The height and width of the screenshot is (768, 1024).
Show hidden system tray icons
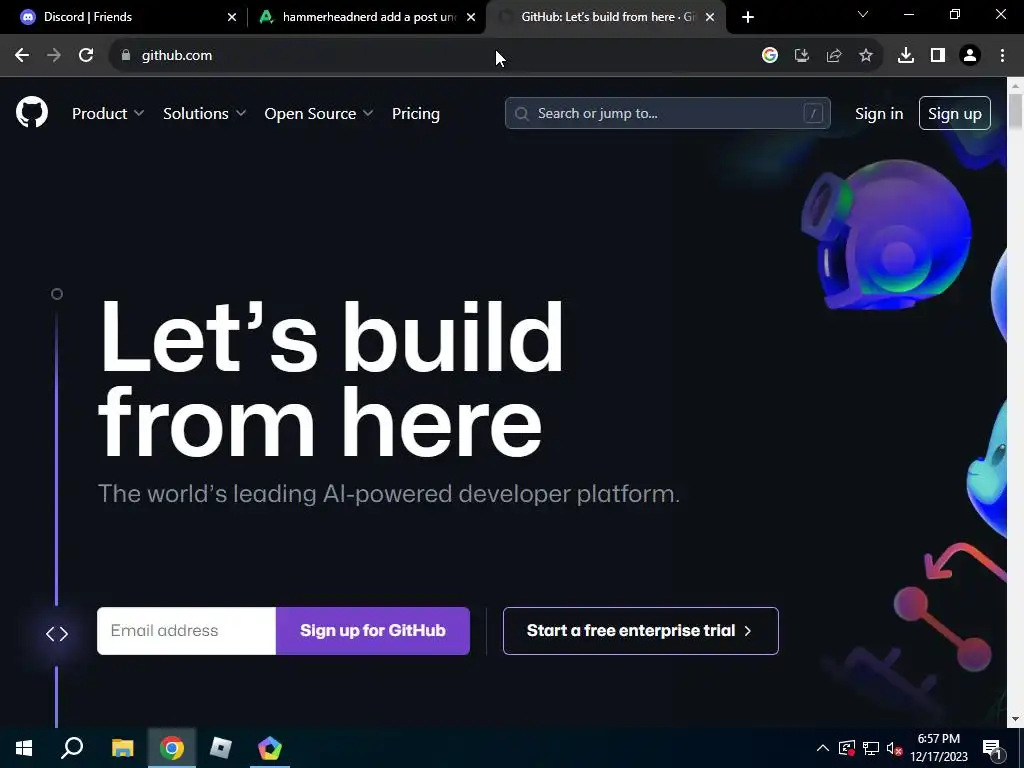coord(823,748)
